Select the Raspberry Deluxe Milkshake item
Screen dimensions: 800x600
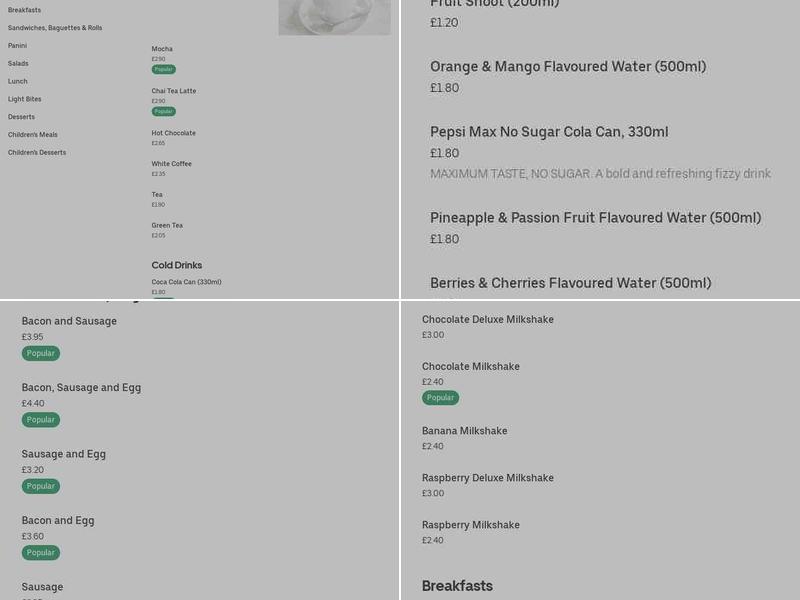coord(488,478)
